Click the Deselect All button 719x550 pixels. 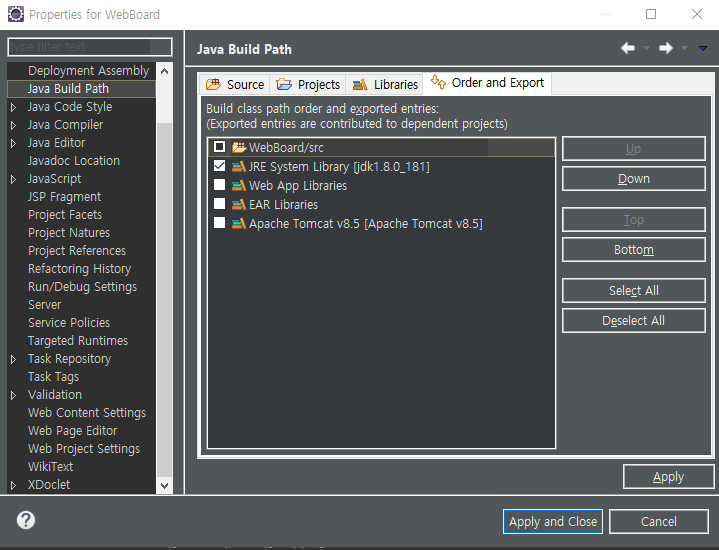coord(634,320)
